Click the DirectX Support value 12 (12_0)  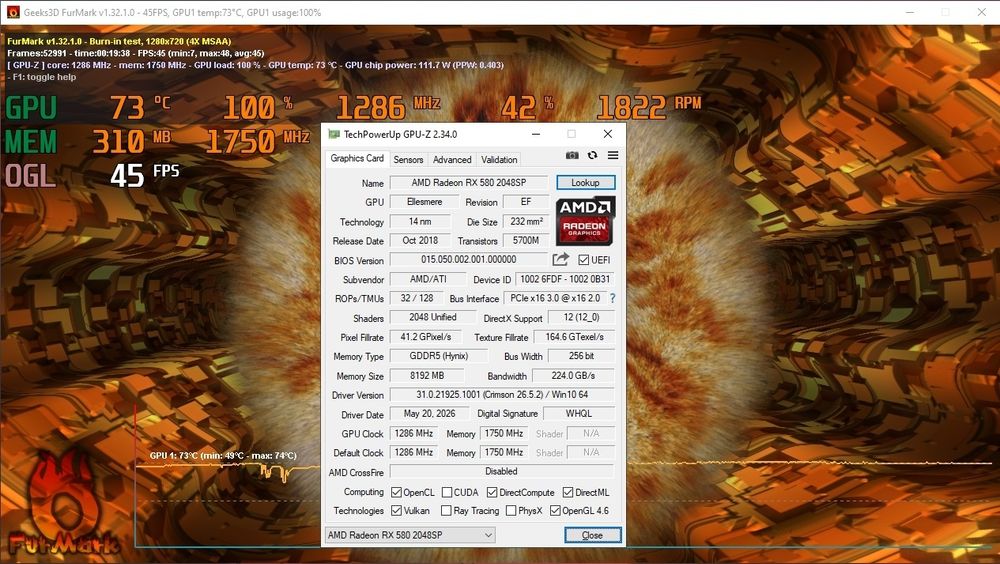pos(581,317)
